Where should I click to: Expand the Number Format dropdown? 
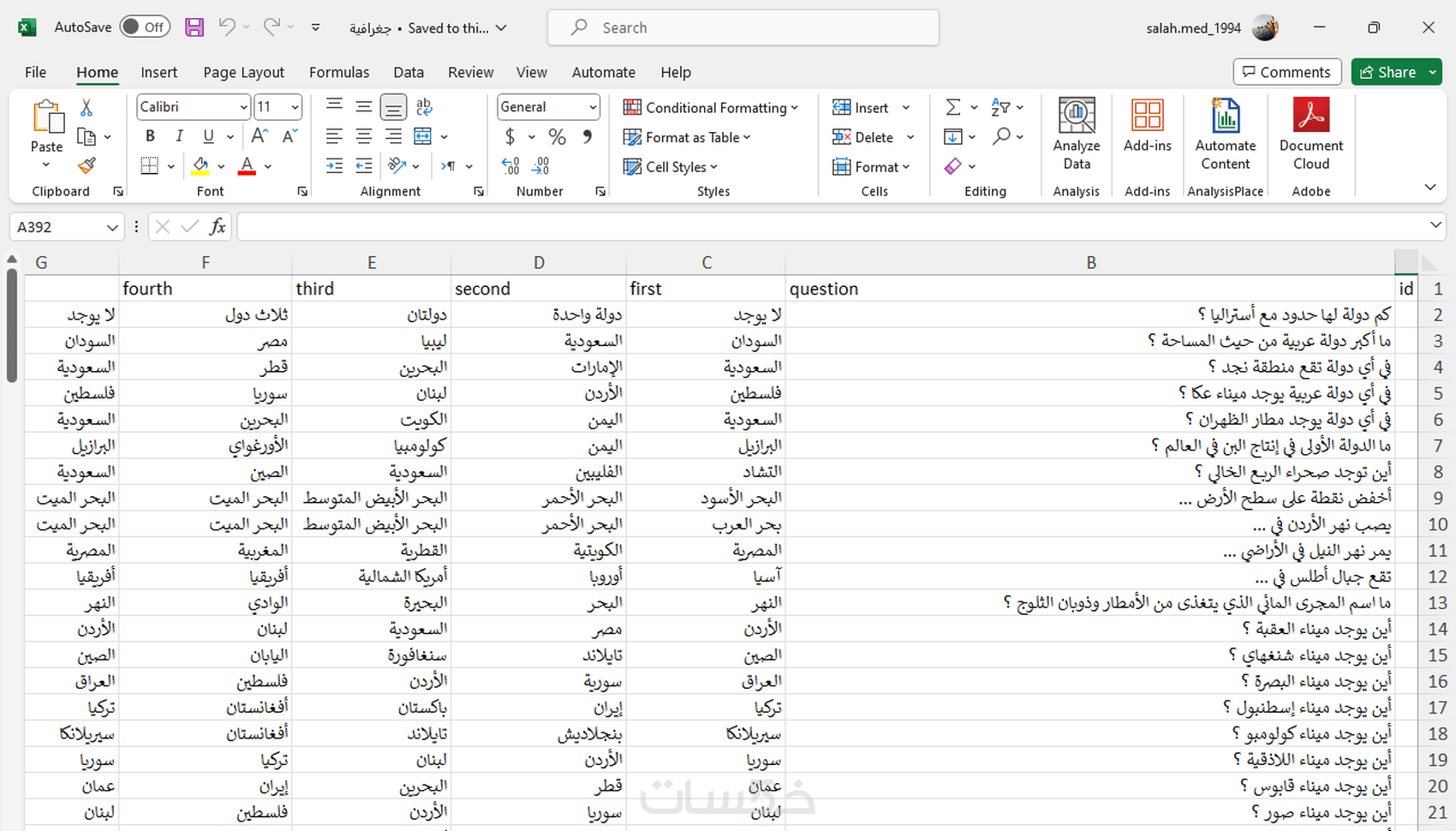click(593, 108)
